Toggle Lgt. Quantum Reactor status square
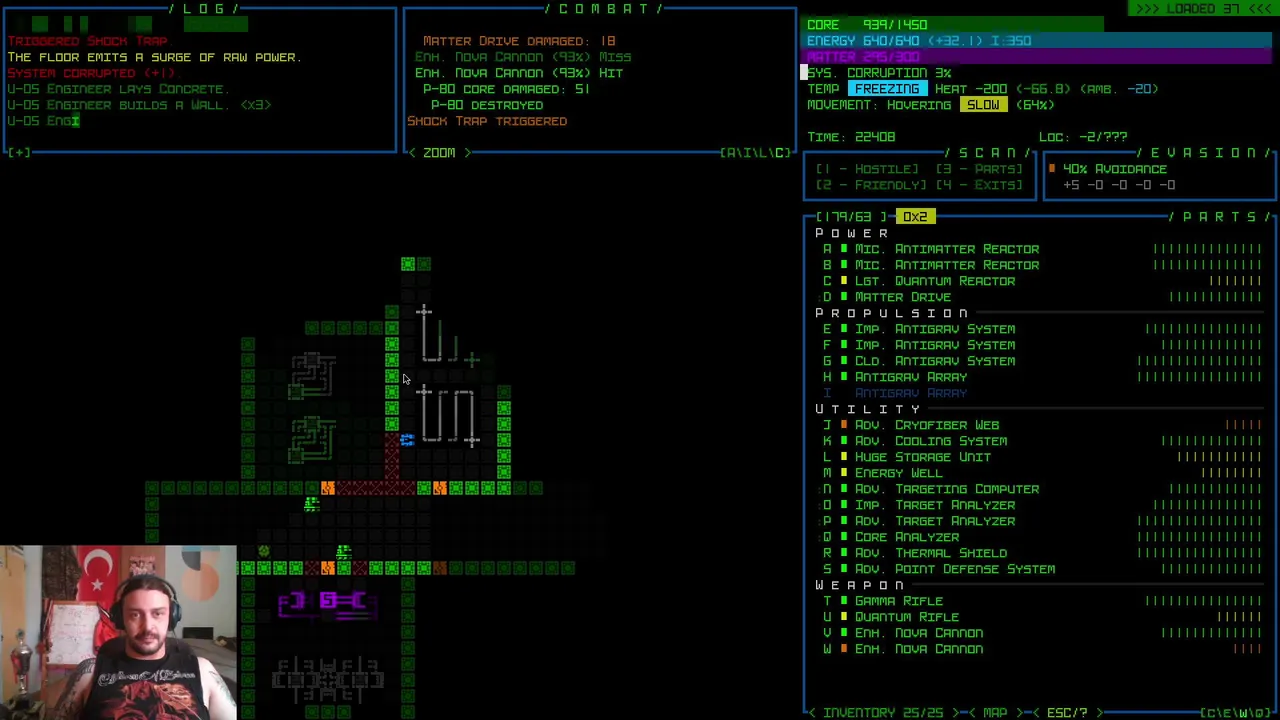Viewport: 1280px width, 720px height. [844, 281]
